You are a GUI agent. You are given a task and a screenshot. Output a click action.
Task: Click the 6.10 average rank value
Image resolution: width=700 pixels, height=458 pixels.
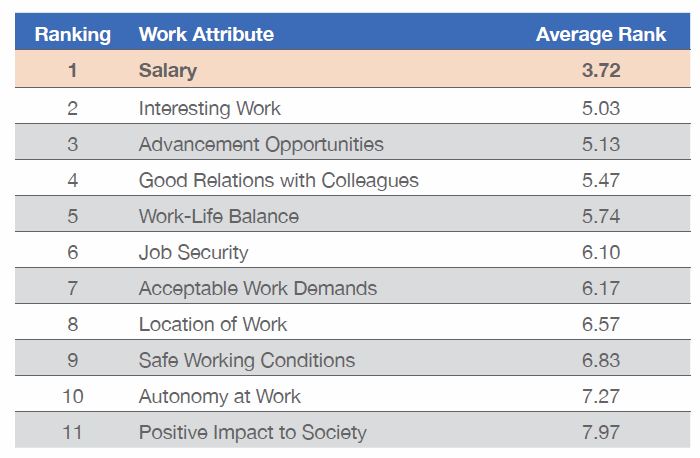pyautogui.click(x=601, y=253)
